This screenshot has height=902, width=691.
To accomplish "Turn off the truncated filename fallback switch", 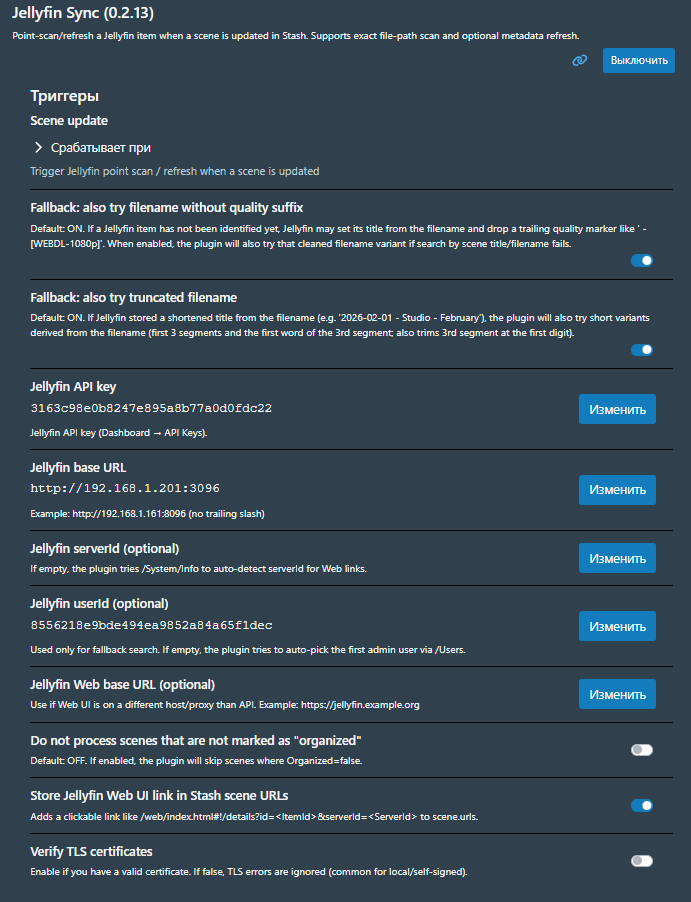I will pos(641,350).
